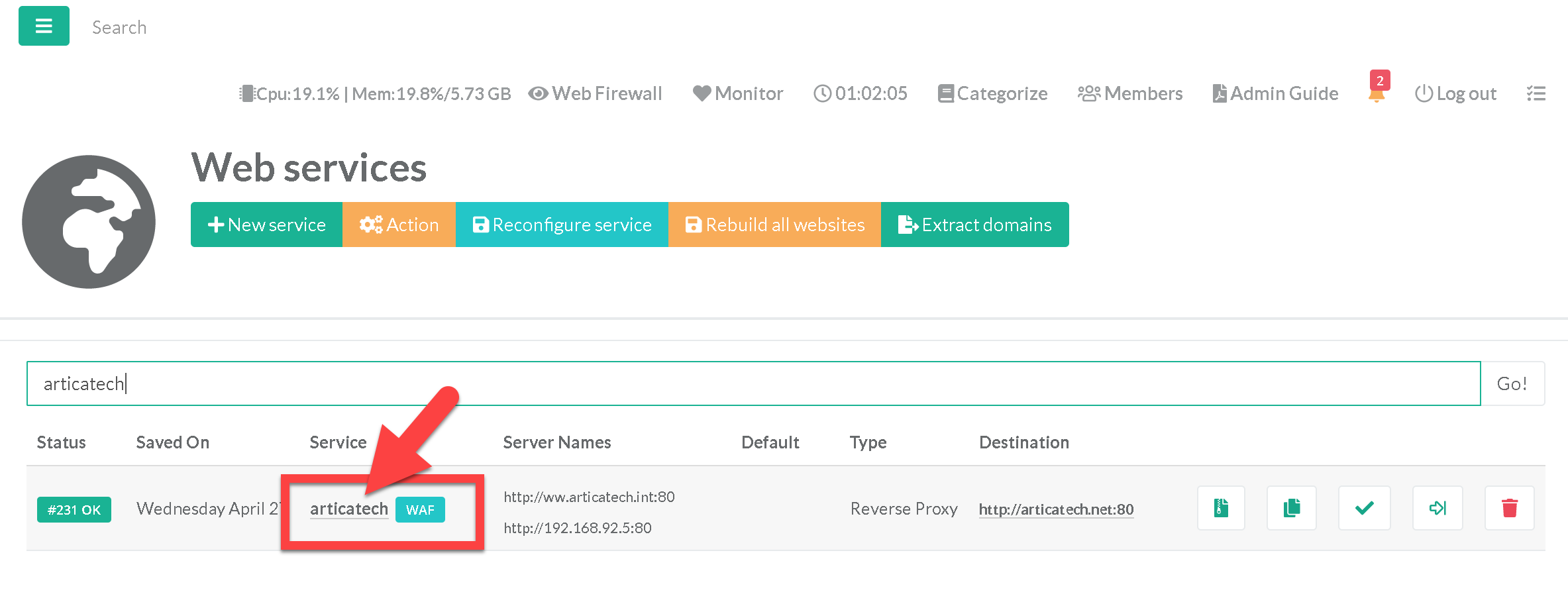
Task: Click the notification bell icon
Action: 1376,93
